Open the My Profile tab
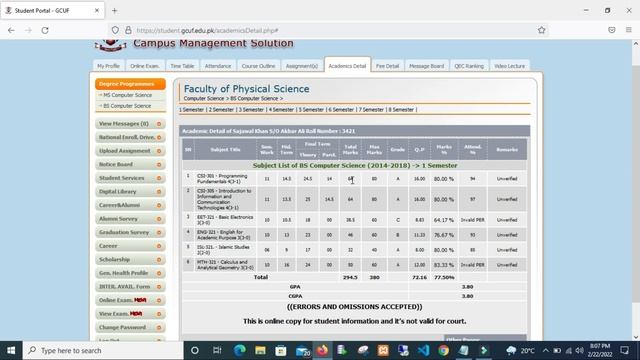Viewport: 640px width, 360px height. click(108, 66)
